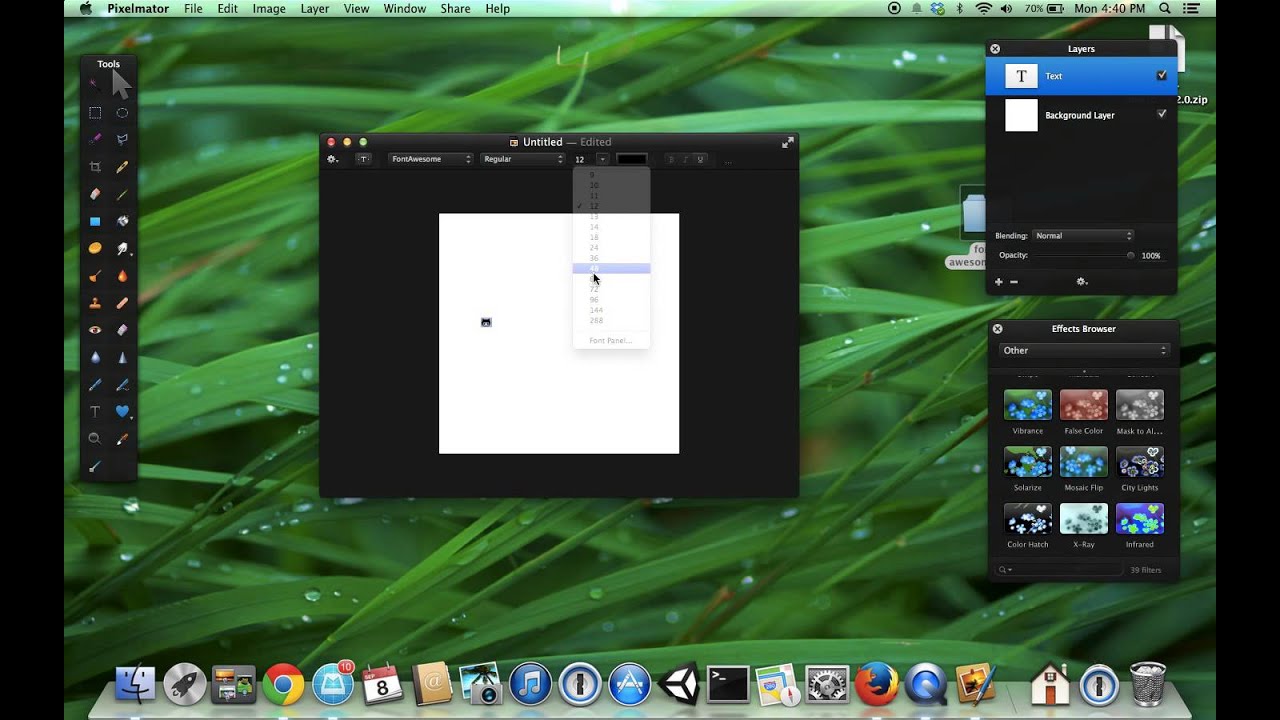1280x720 pixels.
Task: Open the Image menu
Action: pyautogui.click(x=269, y=8)
